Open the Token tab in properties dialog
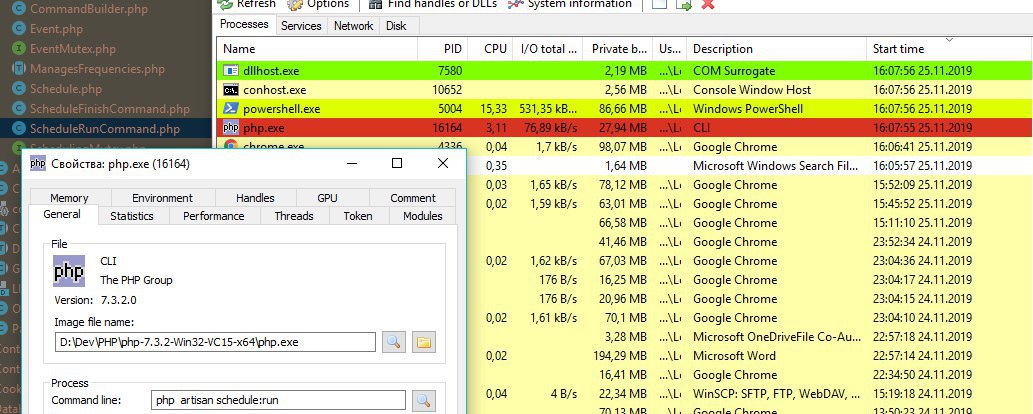Screen dimensions: 1033x414 tap(358, 216)
